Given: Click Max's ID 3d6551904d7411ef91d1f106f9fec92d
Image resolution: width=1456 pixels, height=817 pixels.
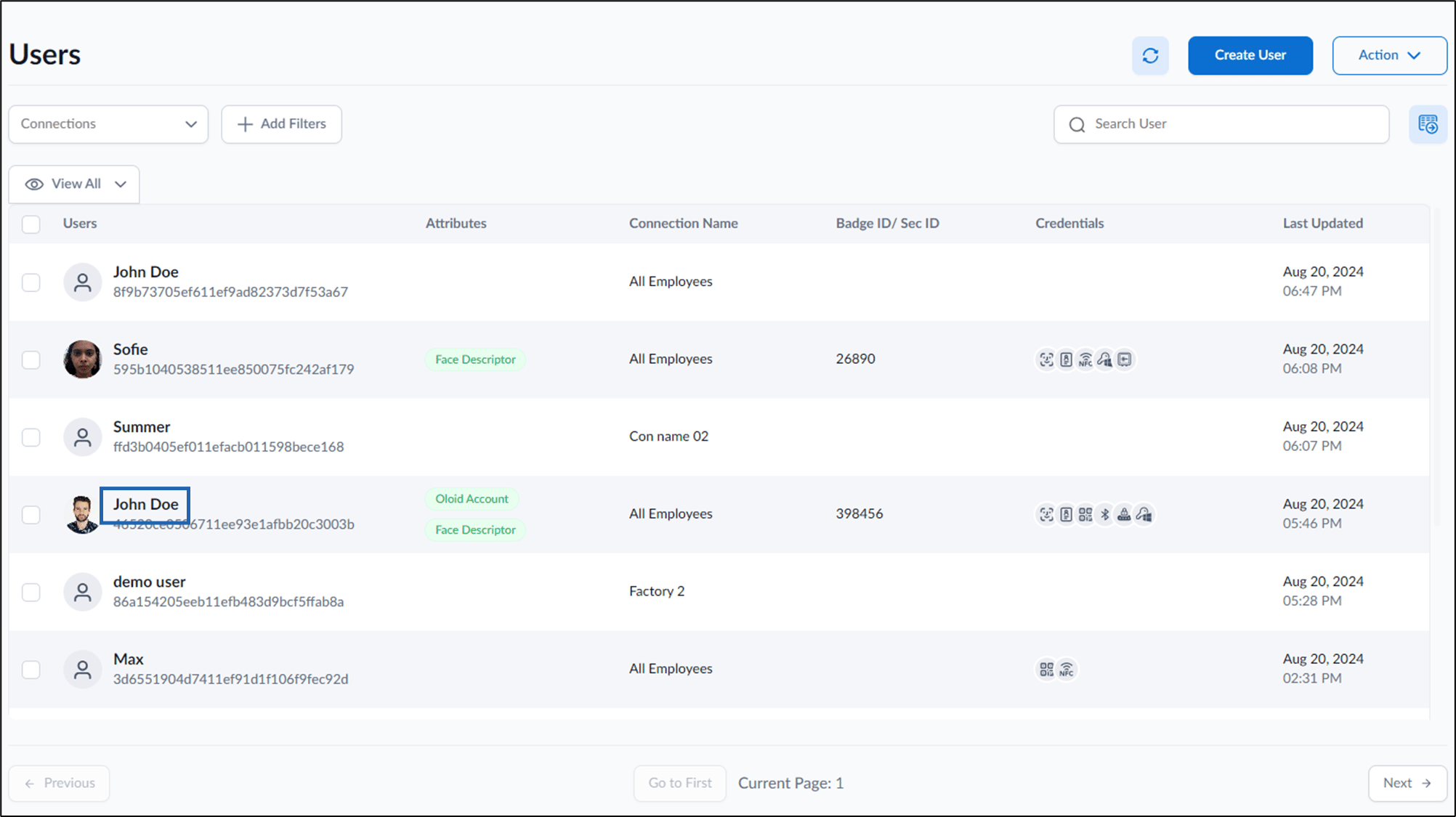Looking at the screenshot, I should pos(230,679).
